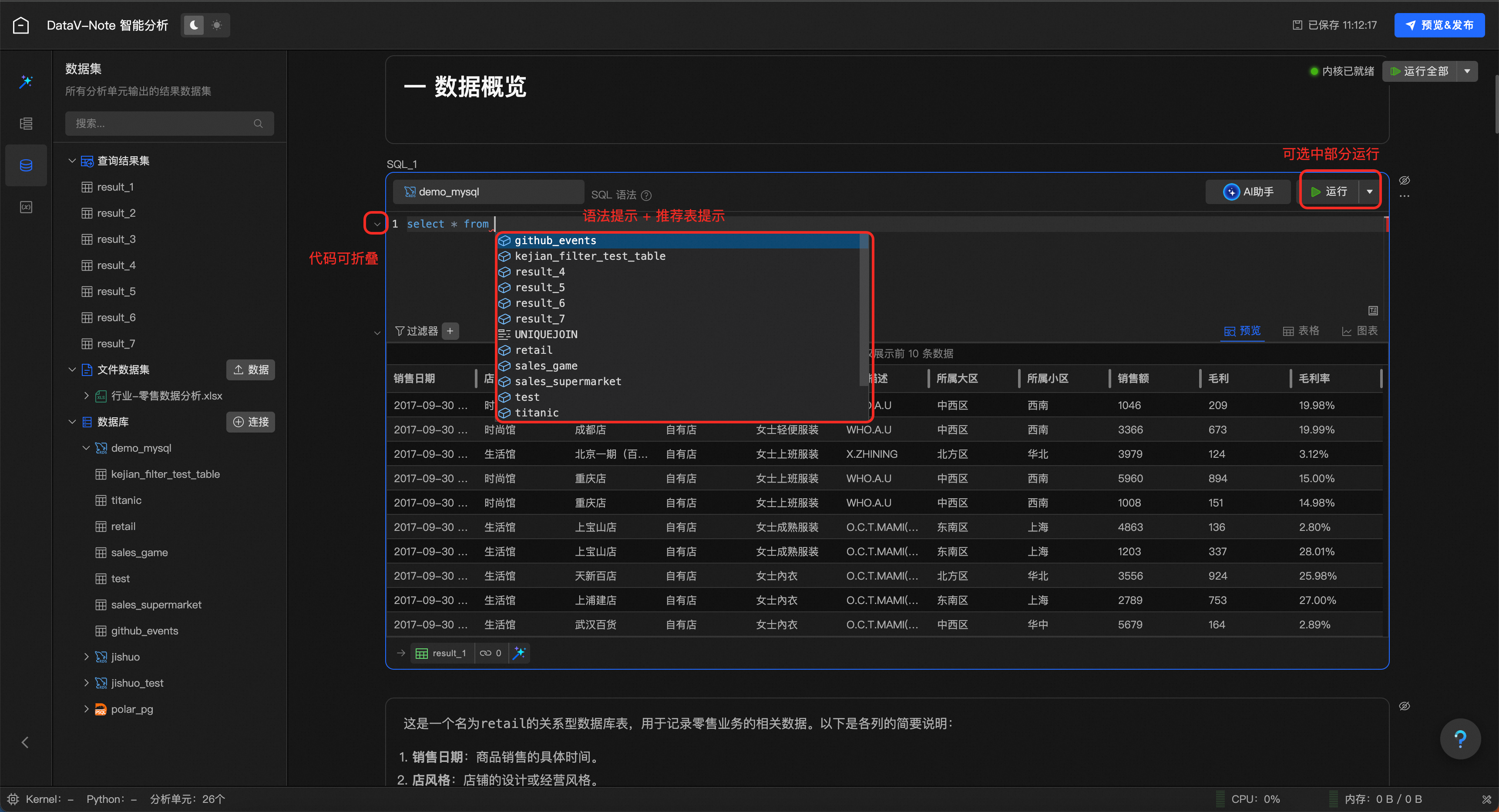Enable dark mode with the moon toggle
This screenshot has width=1499, height=812.
(193, 25)
